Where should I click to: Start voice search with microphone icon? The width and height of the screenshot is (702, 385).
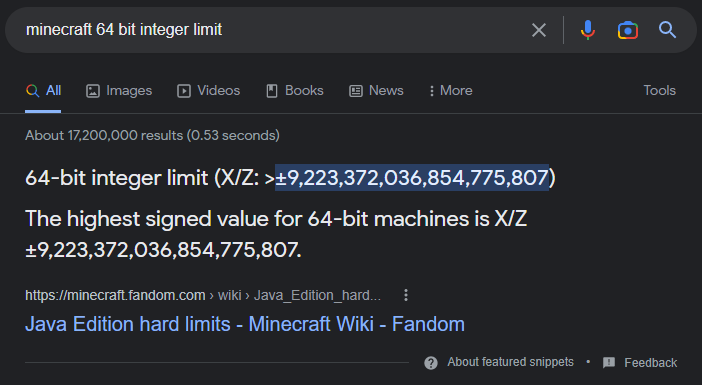[588, 30]
